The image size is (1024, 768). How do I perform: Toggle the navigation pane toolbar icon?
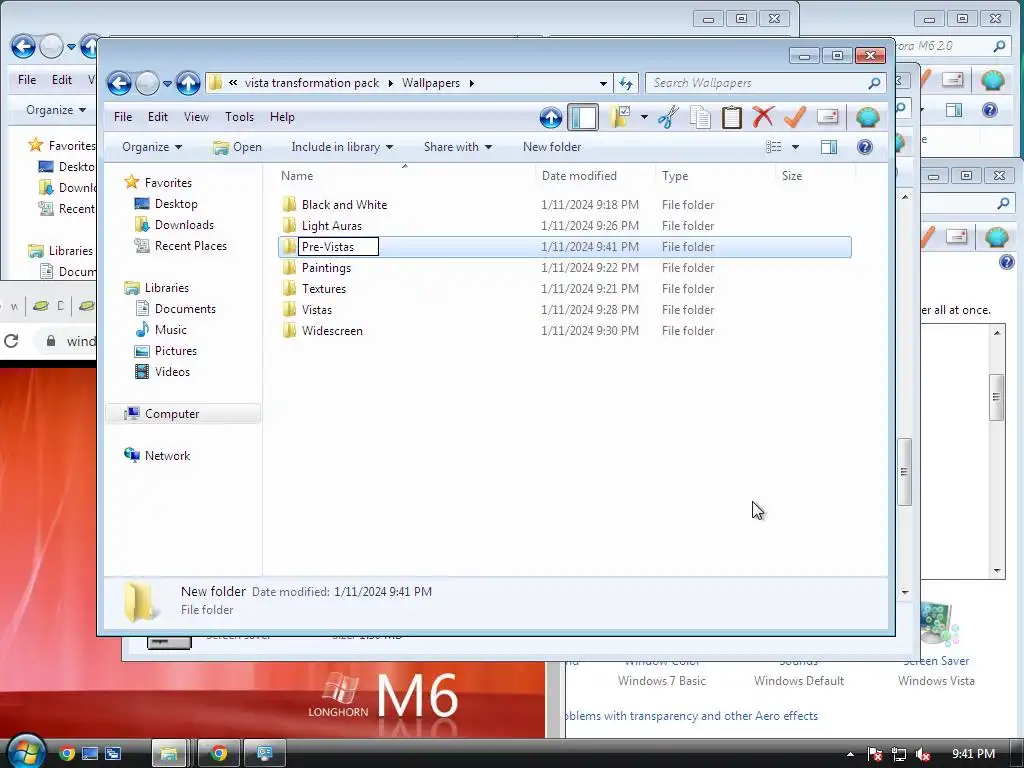583,118
